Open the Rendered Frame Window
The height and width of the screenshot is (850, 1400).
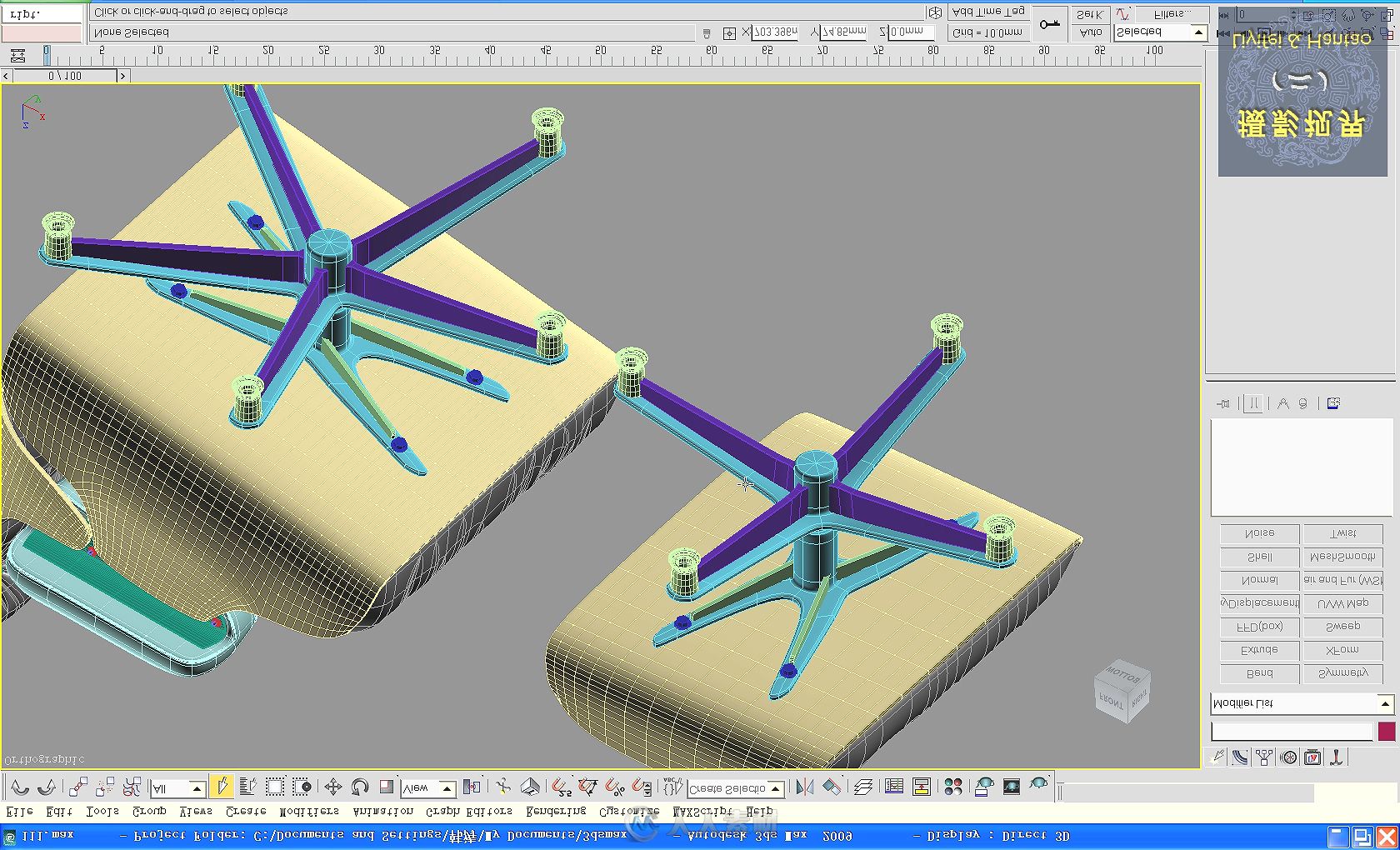pyautogui.click(x=1012, y=787)
